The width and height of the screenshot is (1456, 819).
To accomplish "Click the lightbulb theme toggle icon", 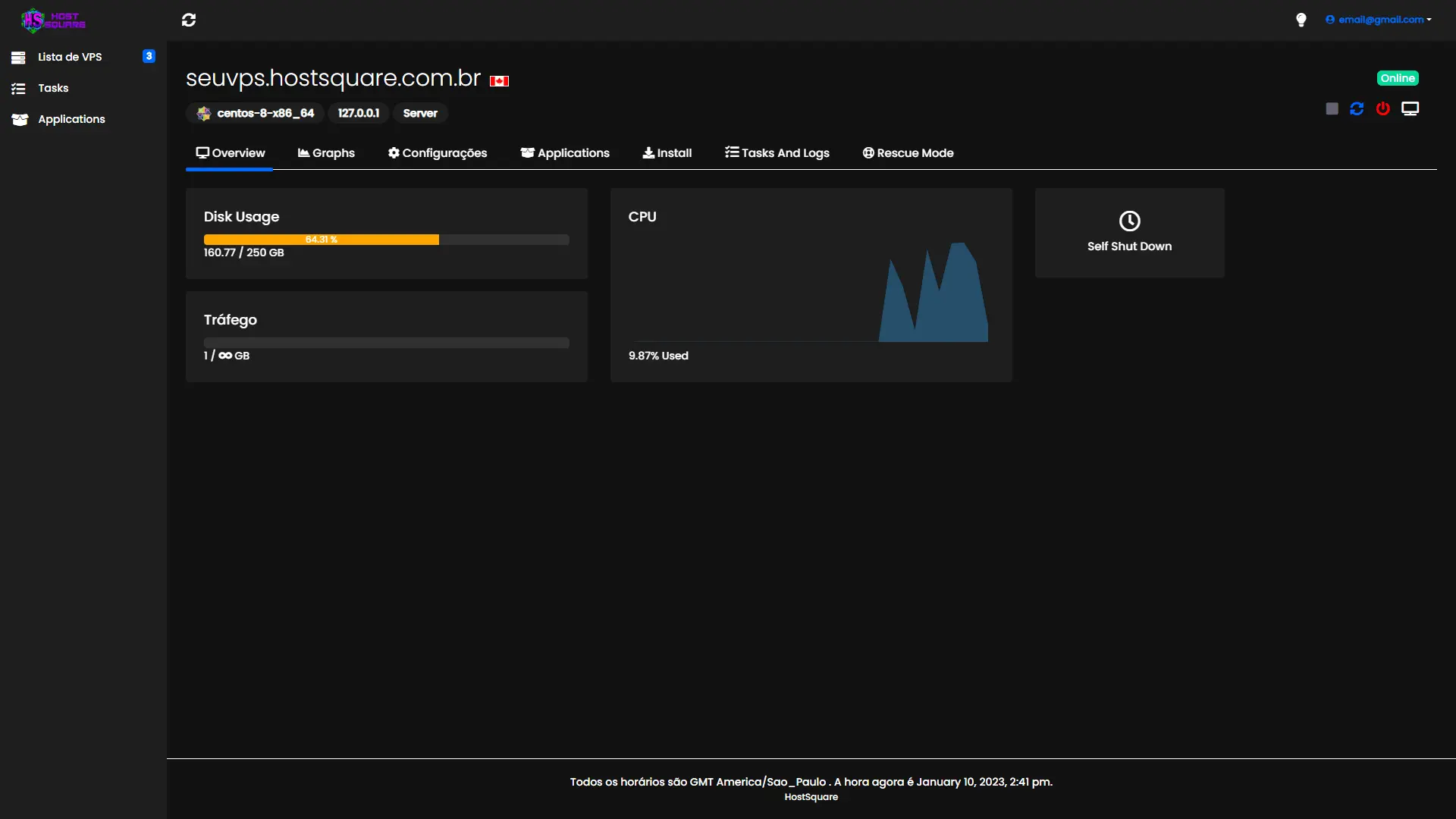I will 1301,20.
